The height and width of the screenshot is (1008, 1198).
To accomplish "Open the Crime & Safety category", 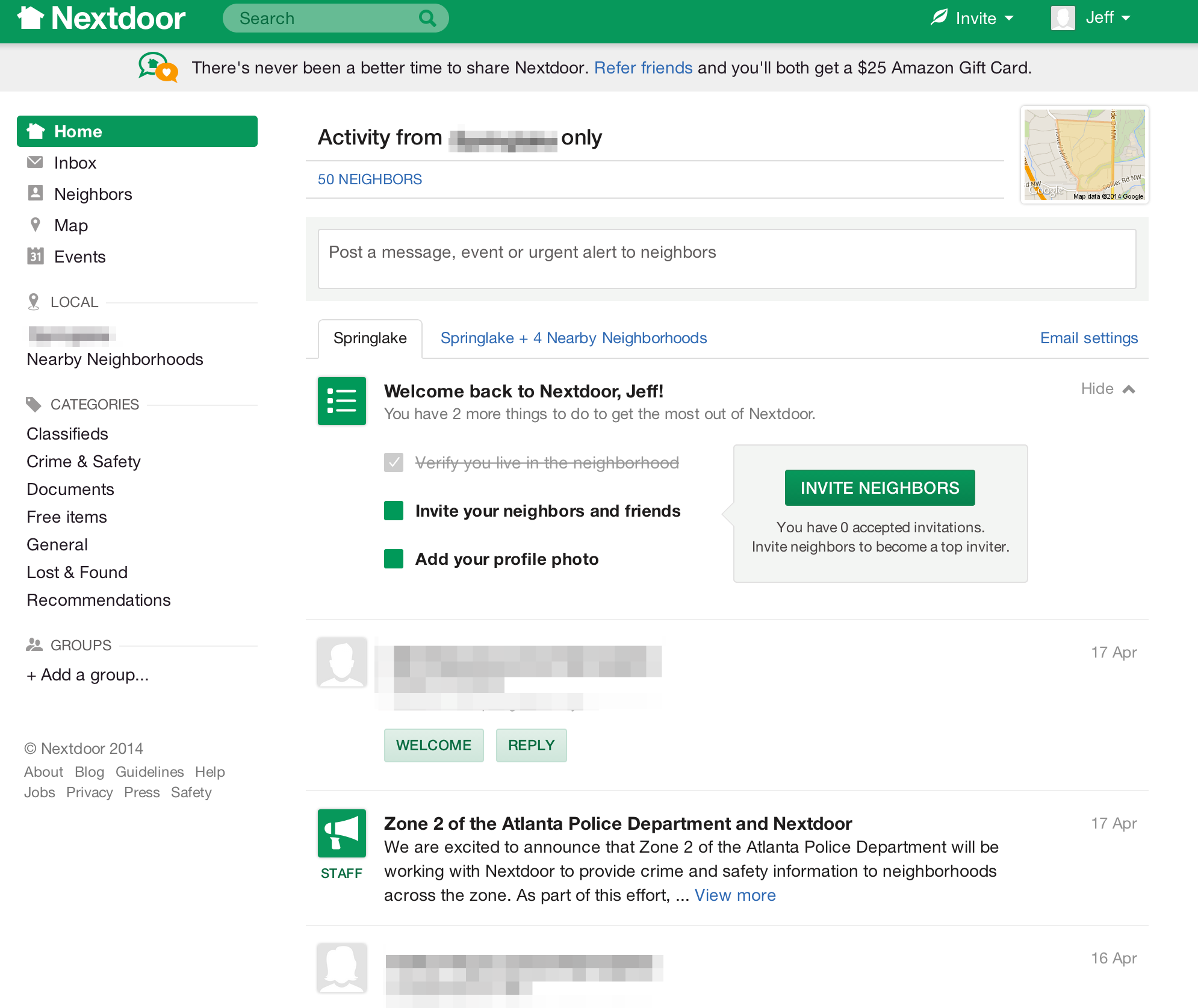I will point(84,462).
